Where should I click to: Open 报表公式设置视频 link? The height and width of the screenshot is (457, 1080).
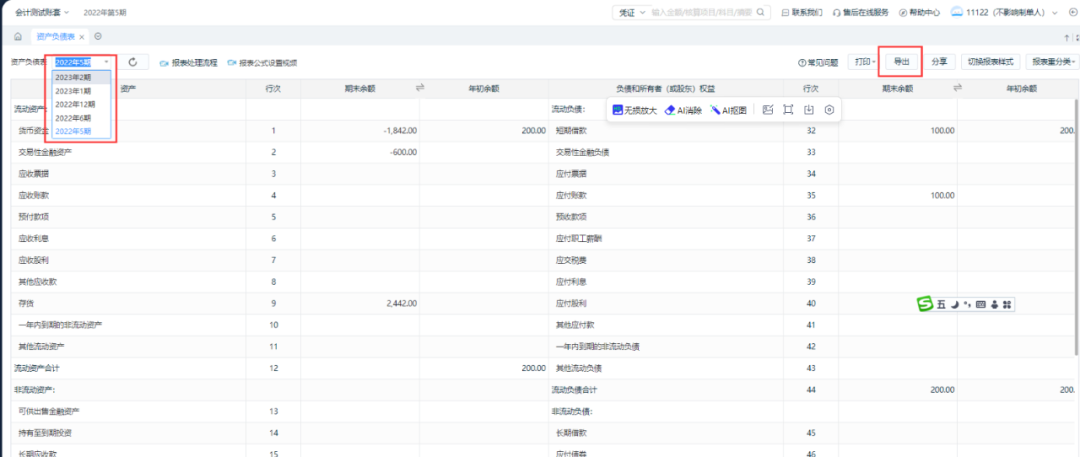262,63
